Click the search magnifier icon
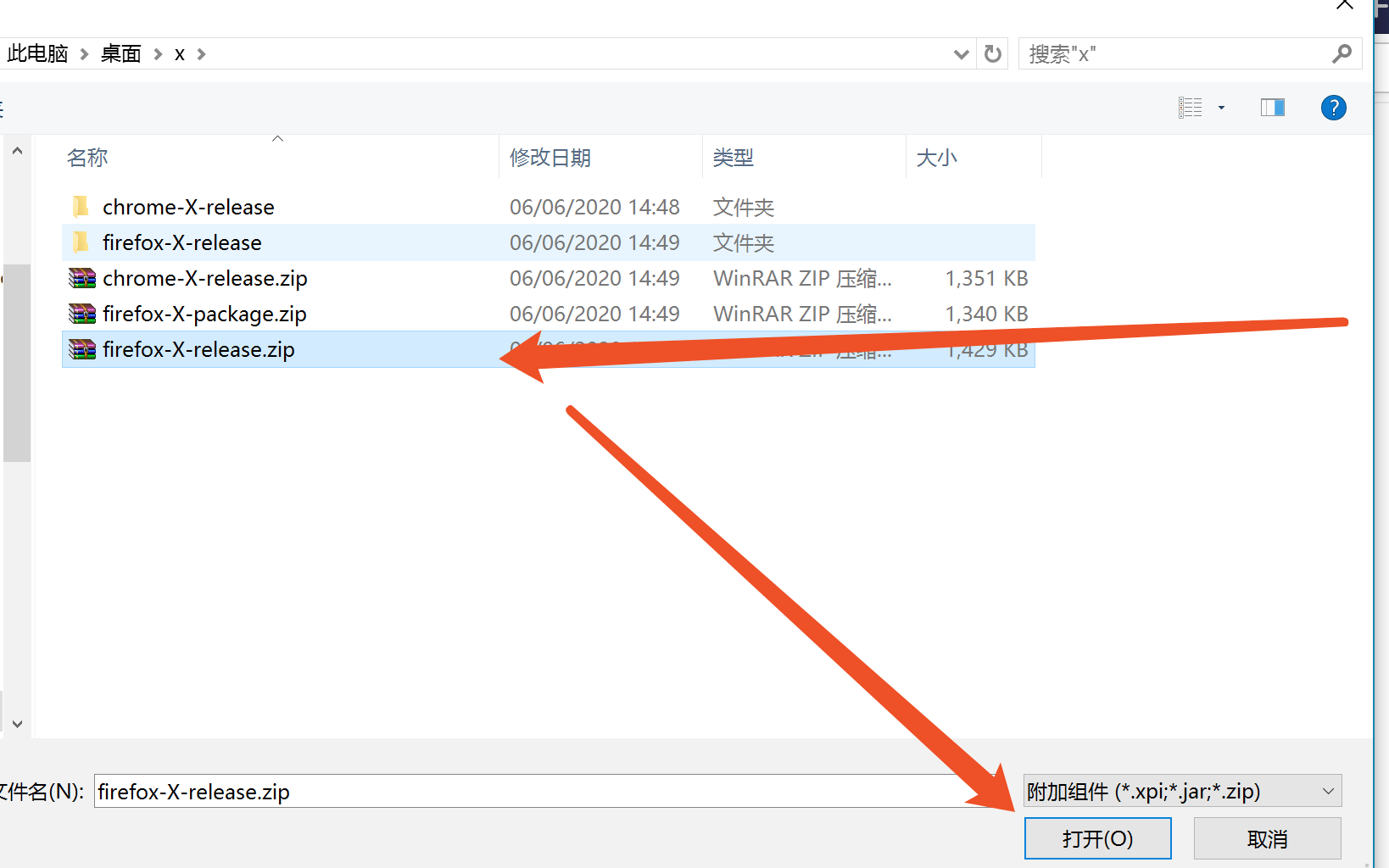 coord(1342,54)
